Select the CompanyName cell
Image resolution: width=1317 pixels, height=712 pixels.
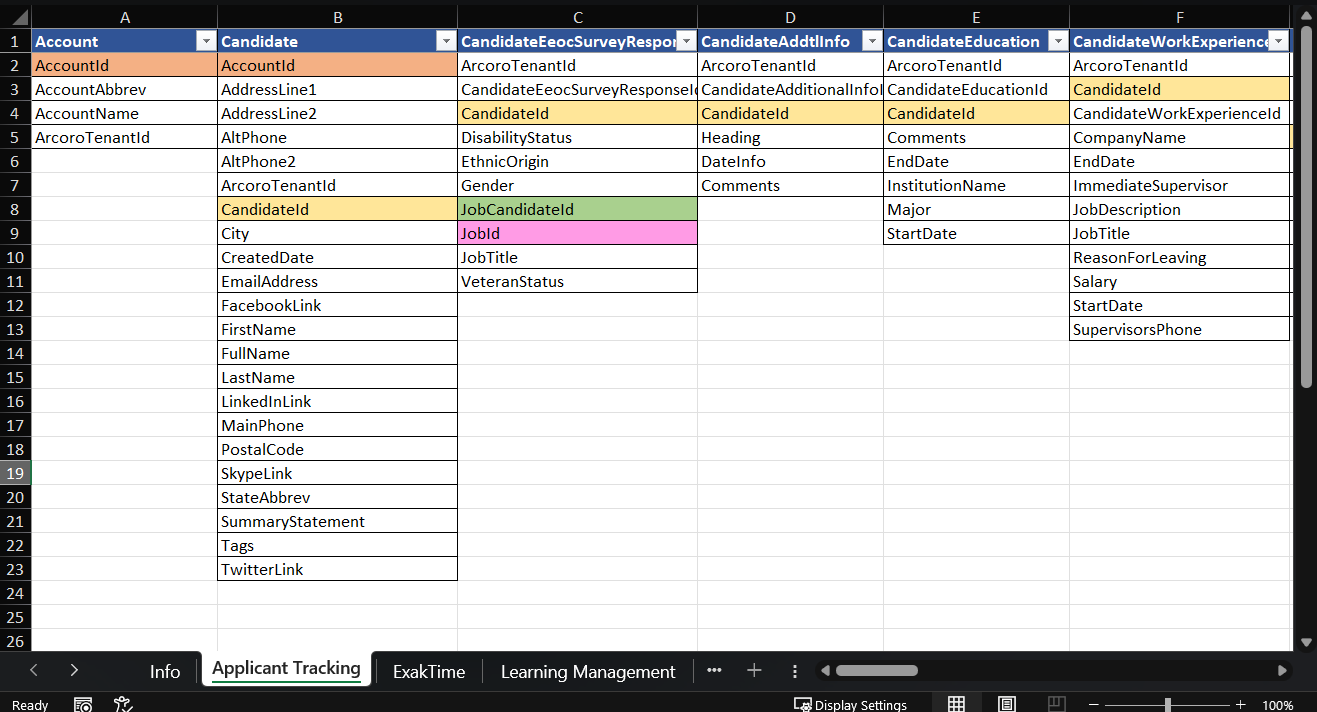pos(1180,137)
